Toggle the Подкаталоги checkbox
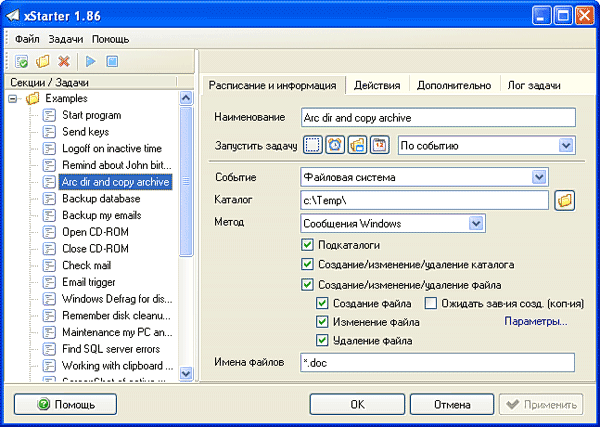Viewport: 600px width, 427px height. (307, 245)
